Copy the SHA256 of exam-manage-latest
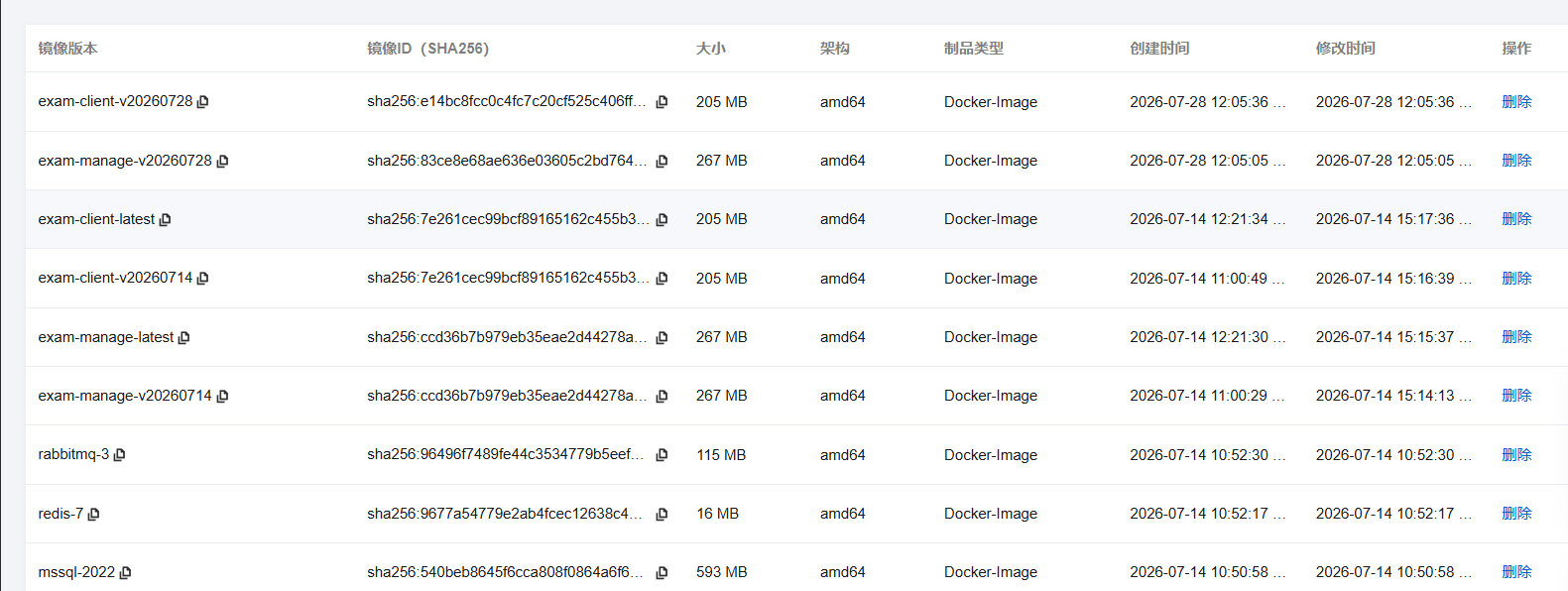 coord(662,337)
